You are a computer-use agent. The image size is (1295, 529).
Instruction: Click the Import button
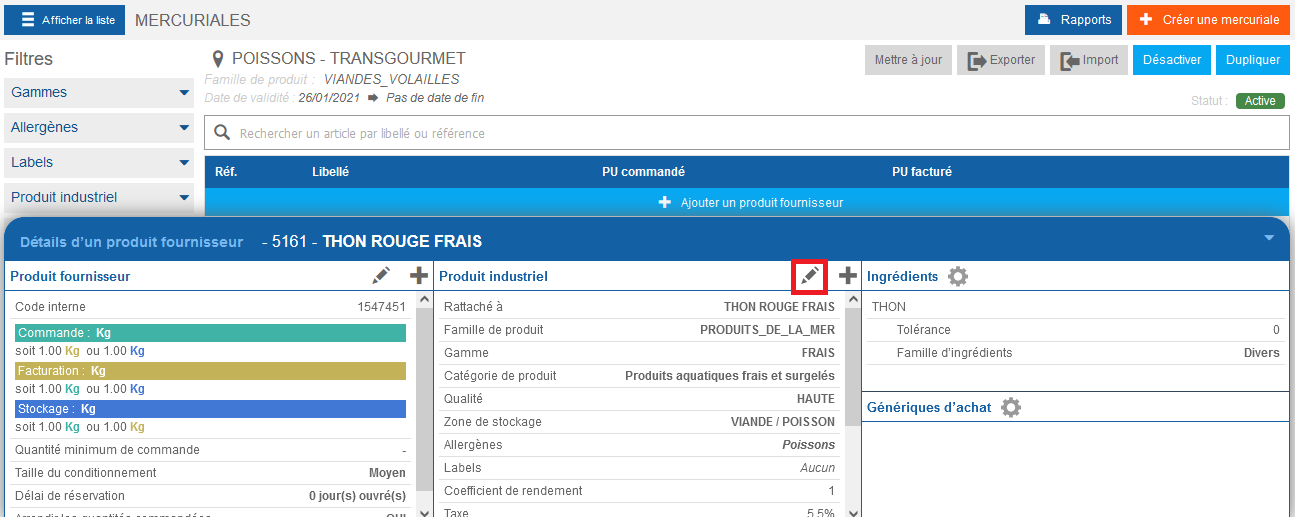click(1089, 60)
